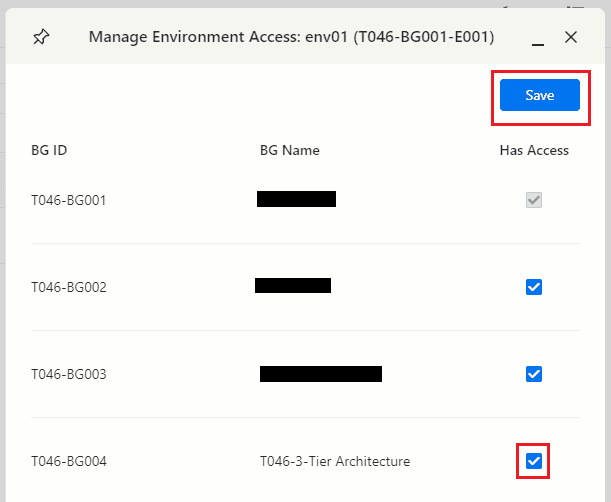
Task: Select the T046-BG003 ID cell
Action: [69, 375]
